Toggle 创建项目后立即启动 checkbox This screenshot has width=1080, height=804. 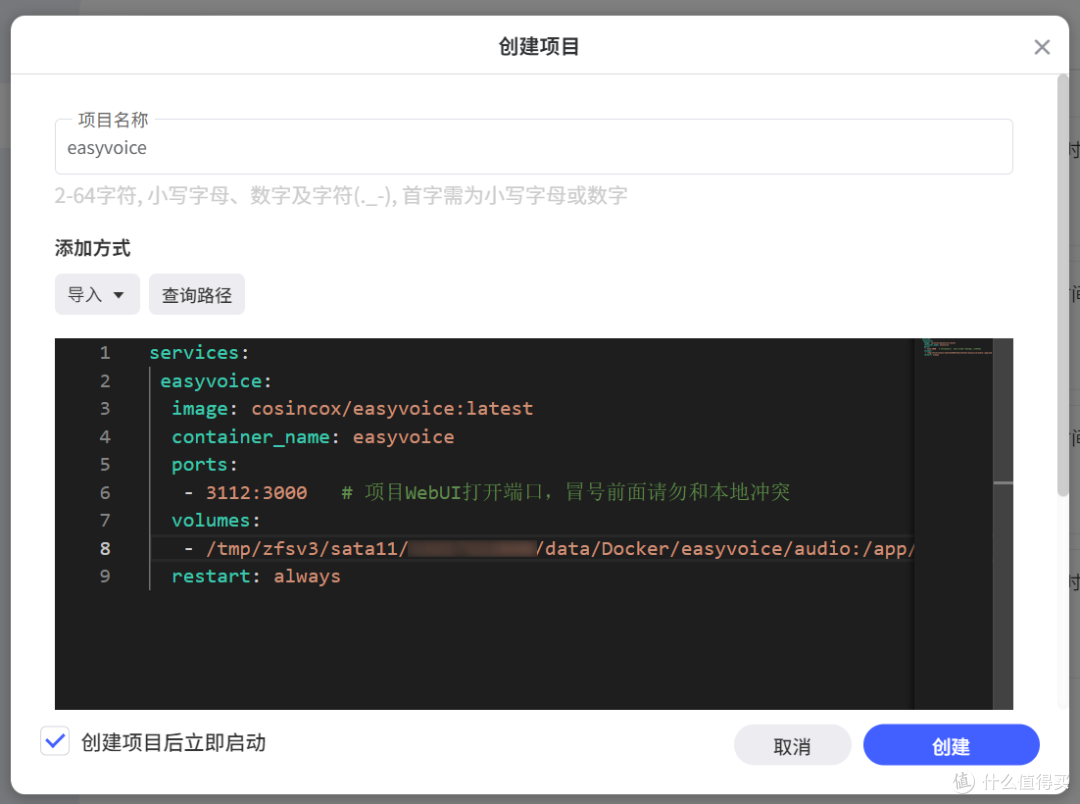[55, 741]
